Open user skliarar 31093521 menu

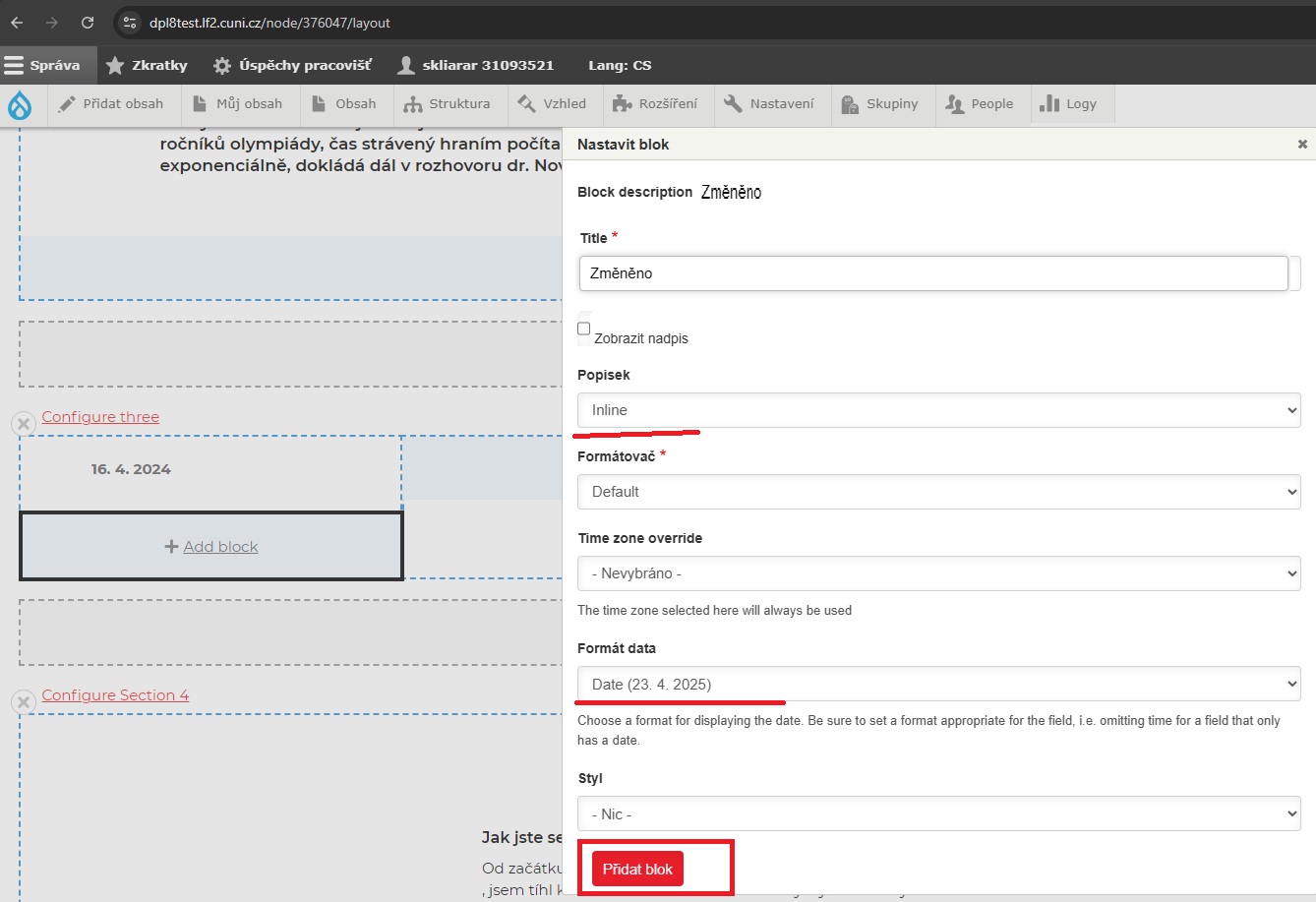(x=476, y=65)
